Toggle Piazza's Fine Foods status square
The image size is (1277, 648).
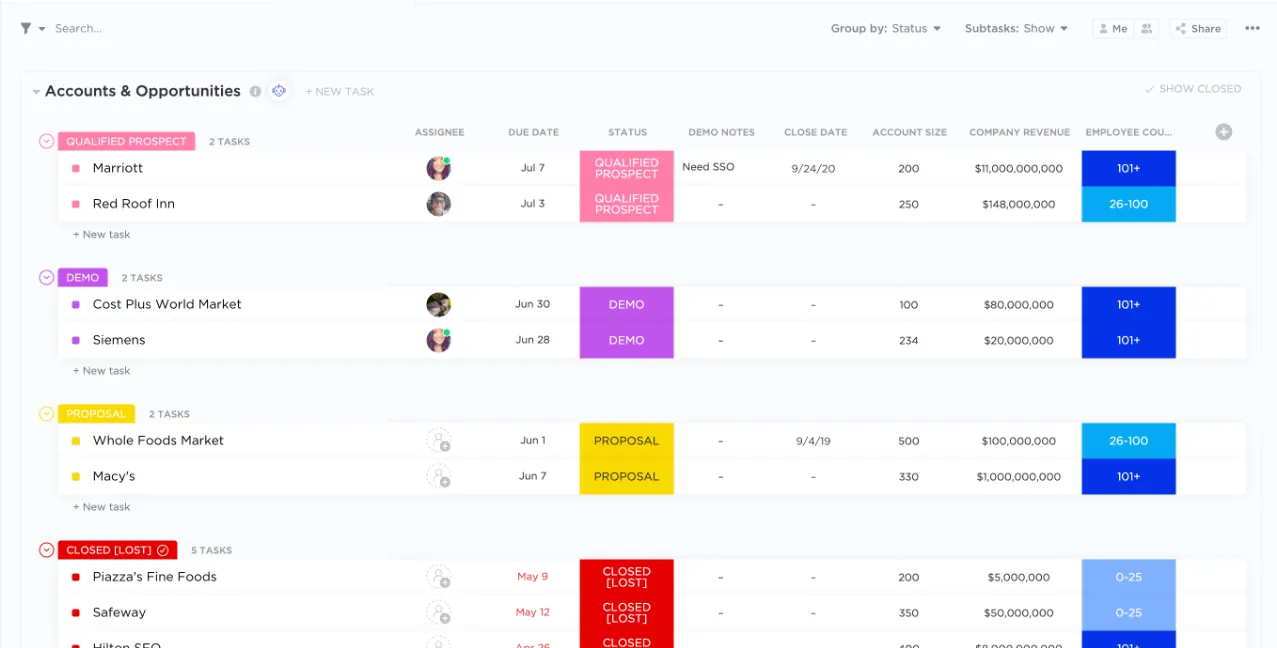click(76, 577)
